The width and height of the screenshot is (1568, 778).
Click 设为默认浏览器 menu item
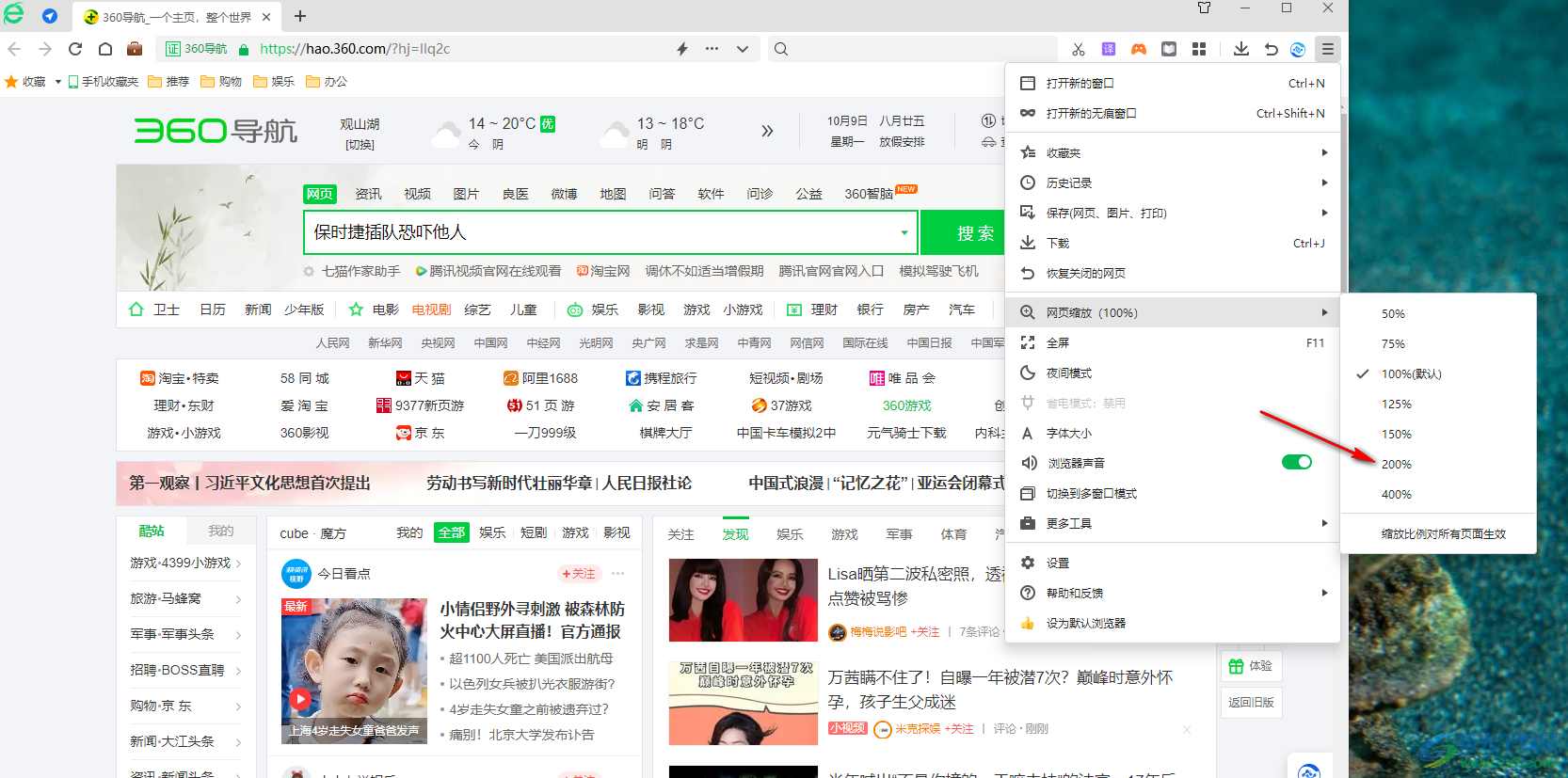pyautogui.click(x=1173, y=623)
